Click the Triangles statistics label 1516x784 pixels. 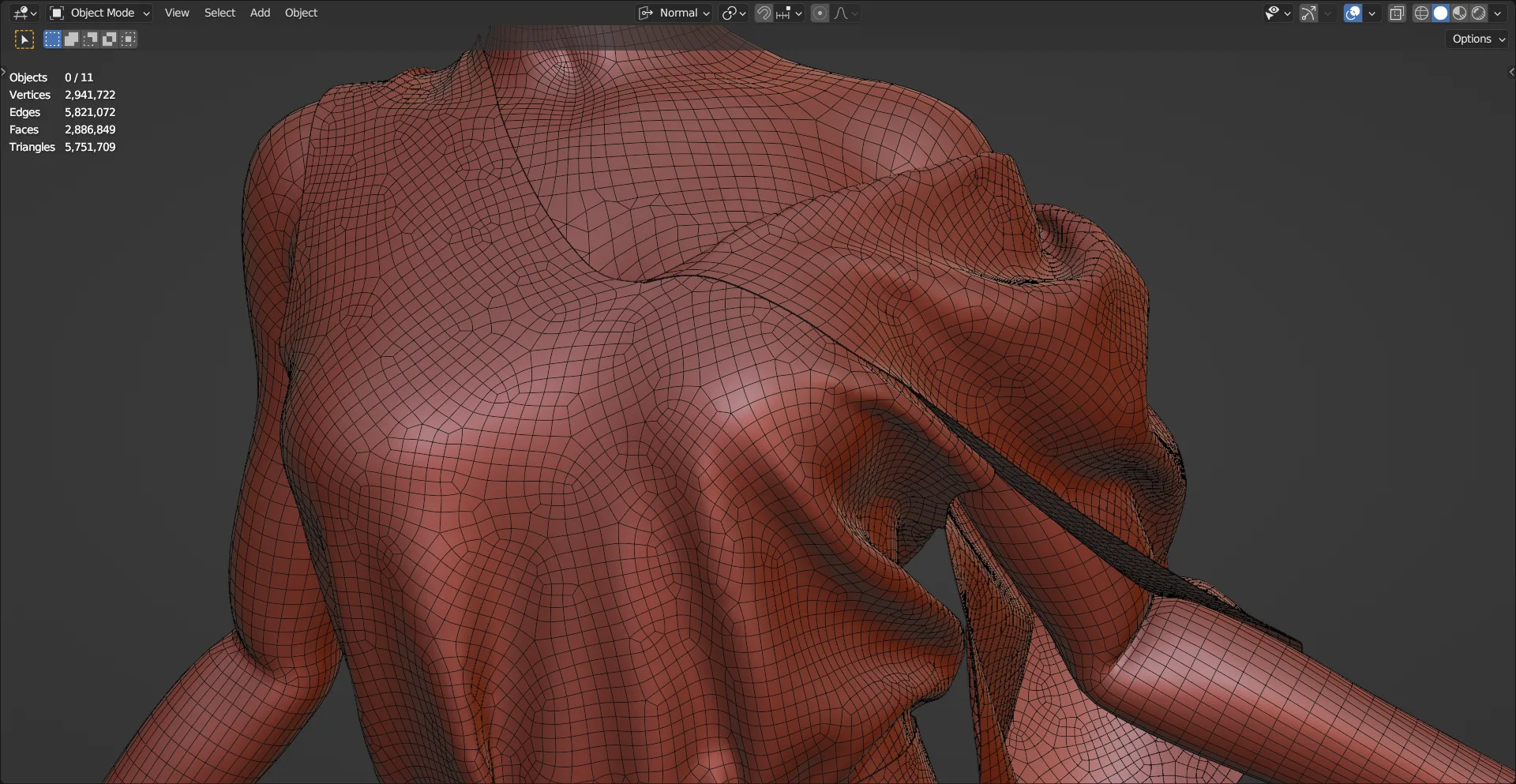32,147
